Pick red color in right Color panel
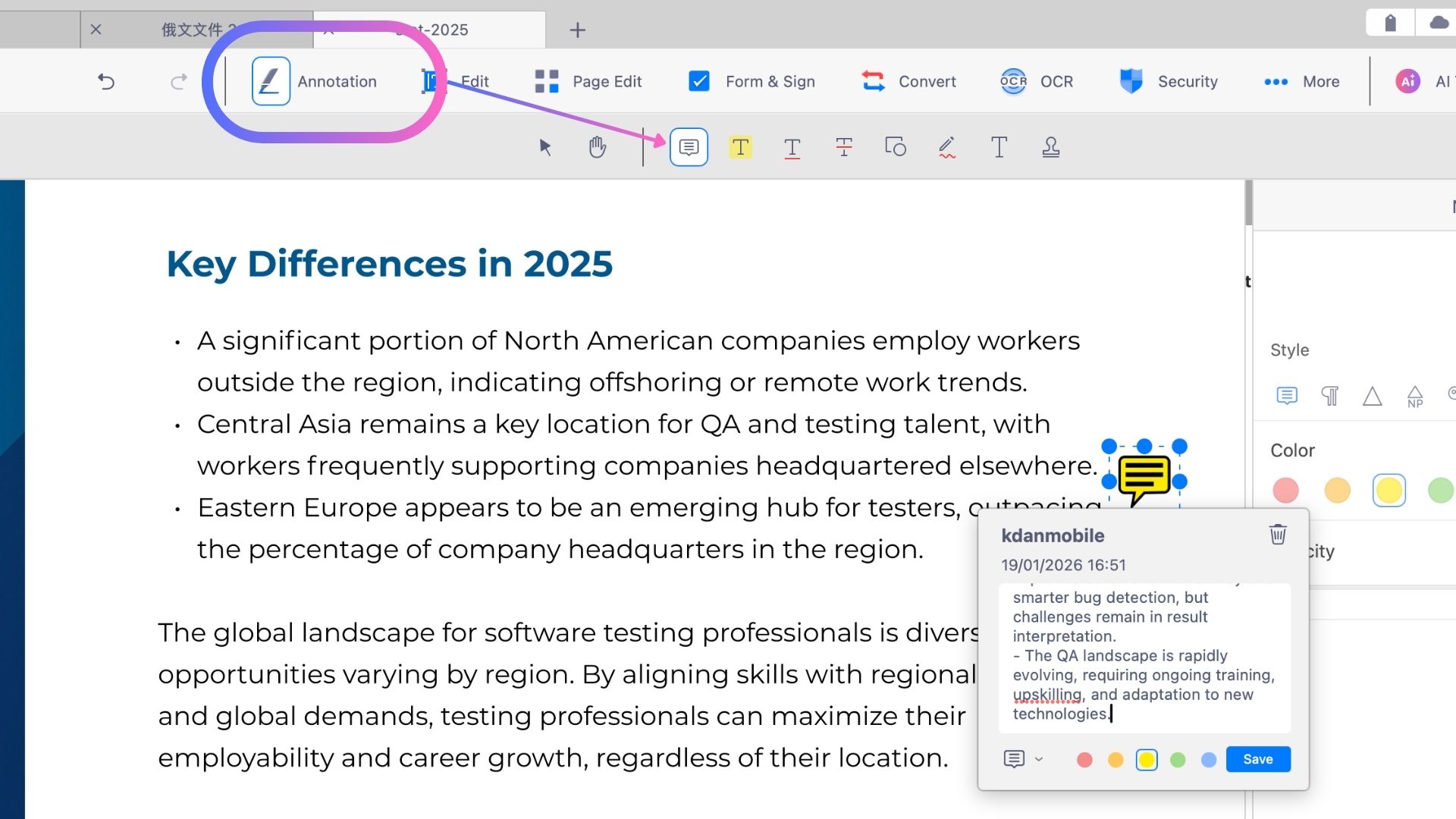This screenshot has width=1456, height=819. (1285, 491)
